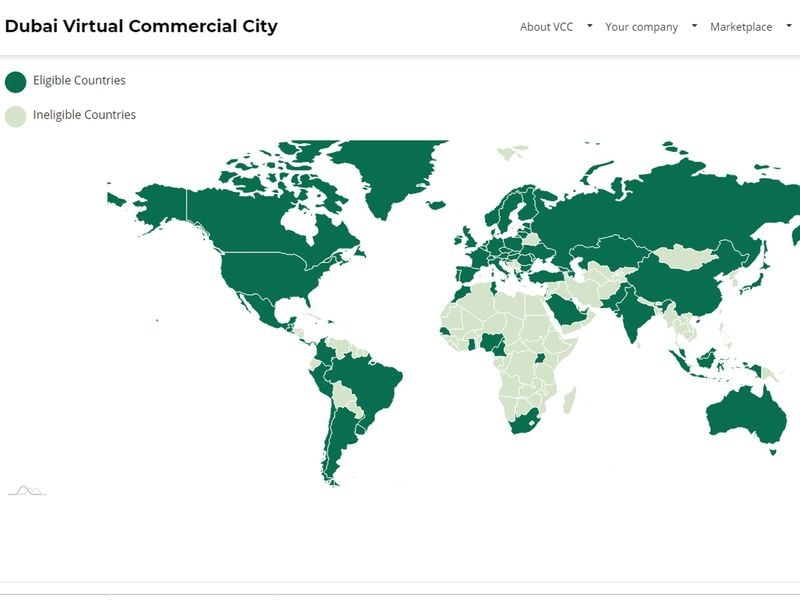This screenshot has width=800, height=600.
Task: Expand the dropdown arrow beside Marketplace
Action: point(789,26)
